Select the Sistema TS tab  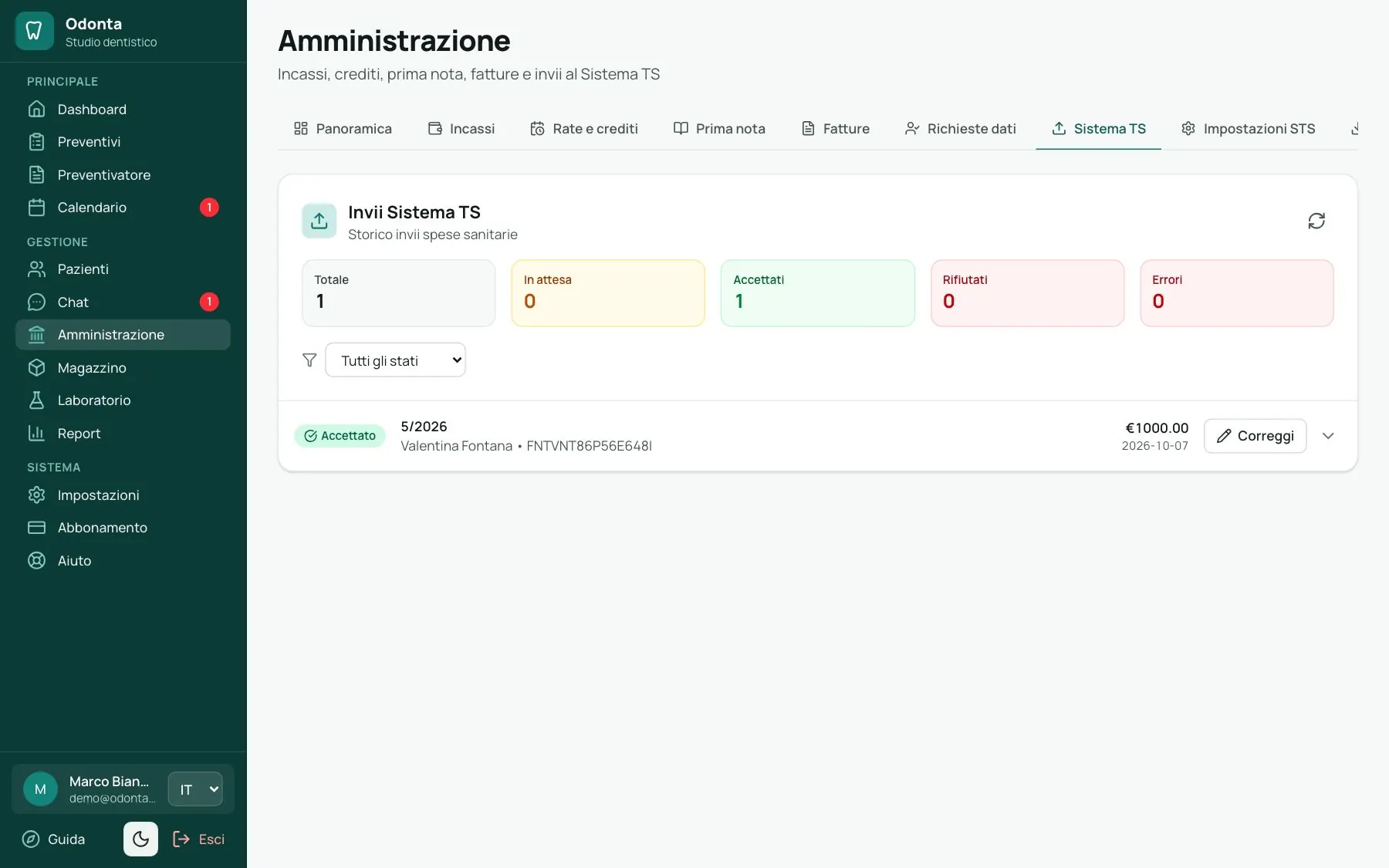pos(1099,129)
